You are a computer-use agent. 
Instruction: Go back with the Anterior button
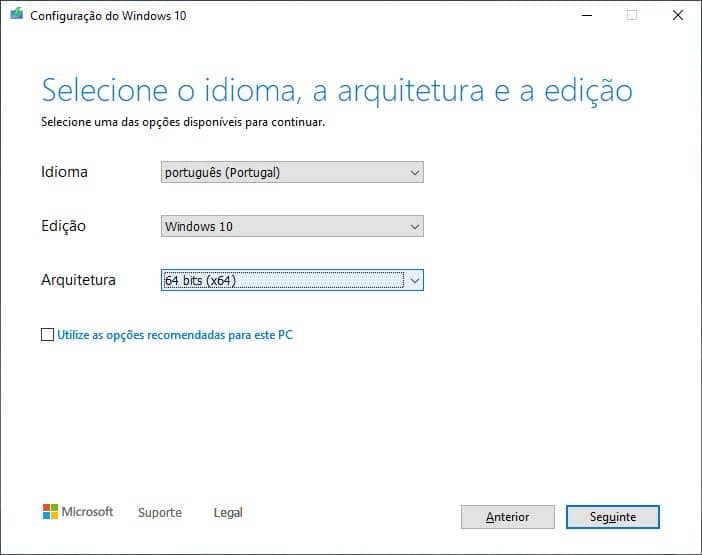pos(508,517)
